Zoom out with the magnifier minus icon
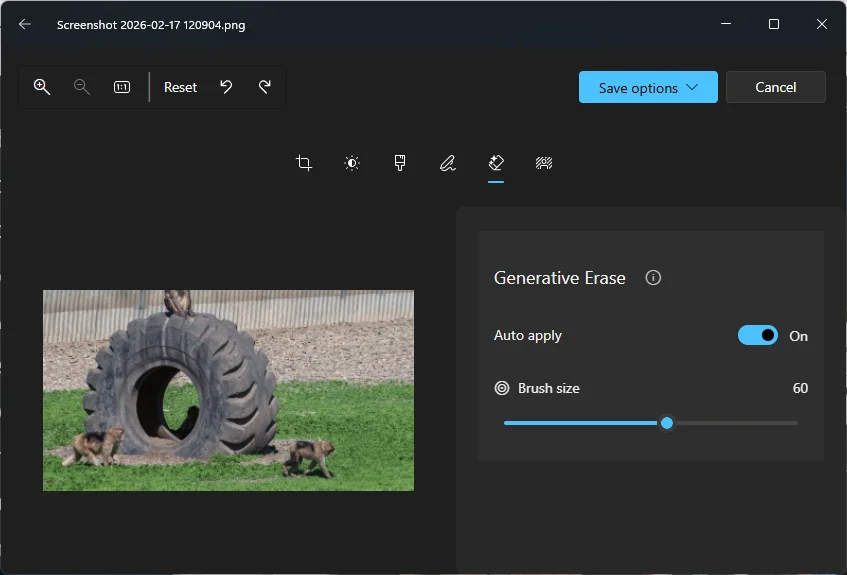The width and height of the screenshot is (847, 575). point(82,87)
